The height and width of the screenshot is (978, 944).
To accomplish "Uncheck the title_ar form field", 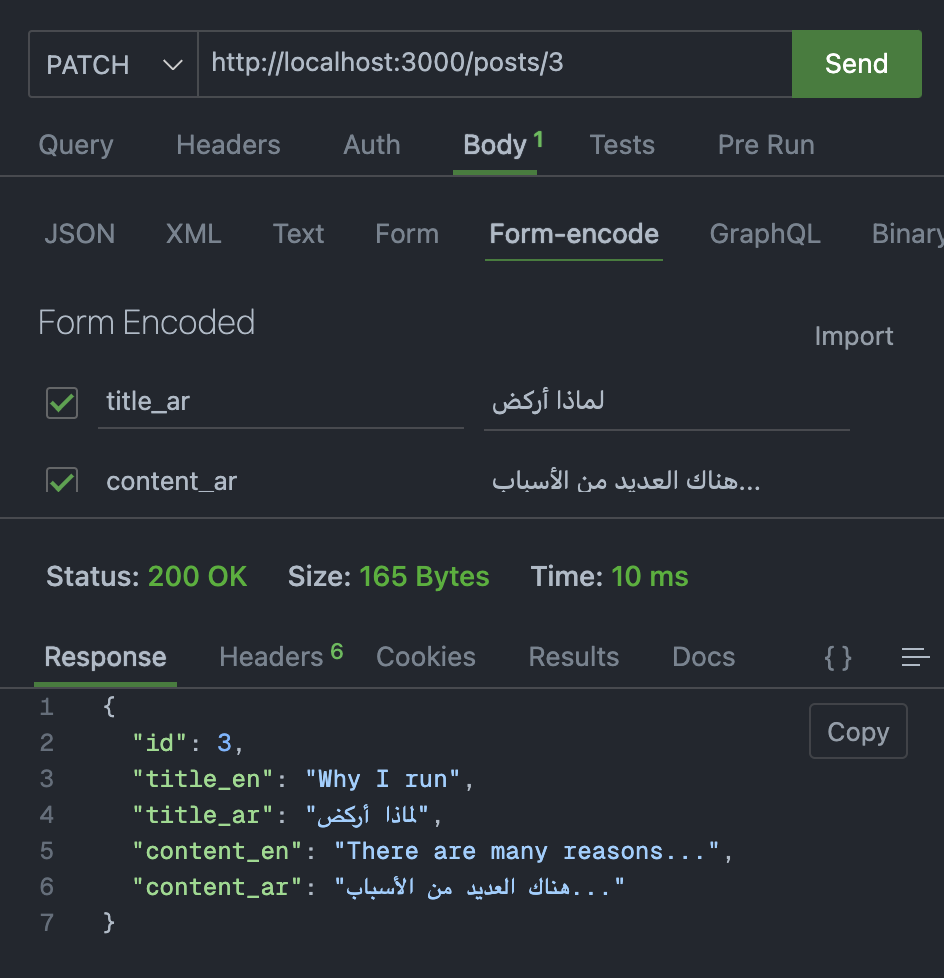I will (x=61, y=402).
